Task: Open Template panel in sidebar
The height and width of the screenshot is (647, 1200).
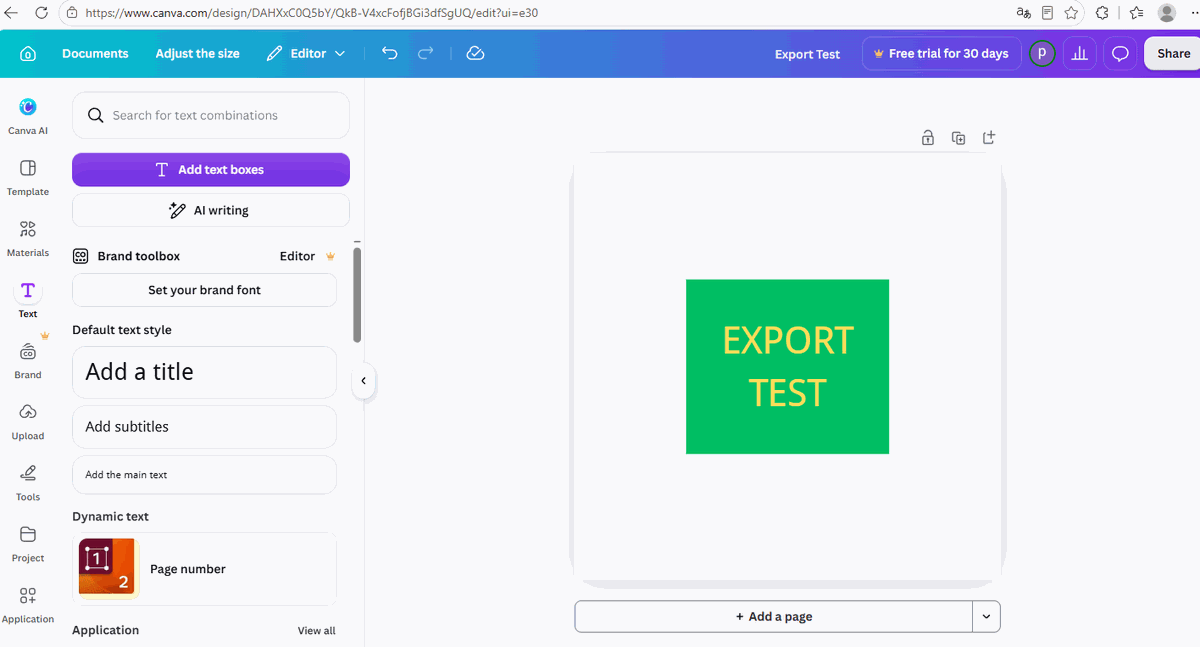Action: (x=28, y=178)
